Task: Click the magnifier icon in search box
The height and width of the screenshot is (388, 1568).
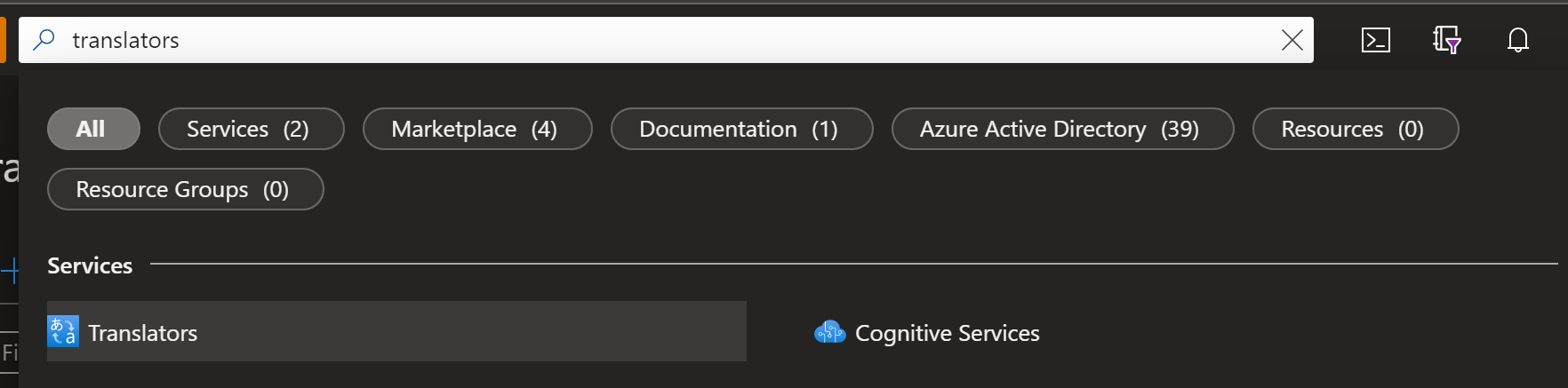Action: click(x=44, y=40)
